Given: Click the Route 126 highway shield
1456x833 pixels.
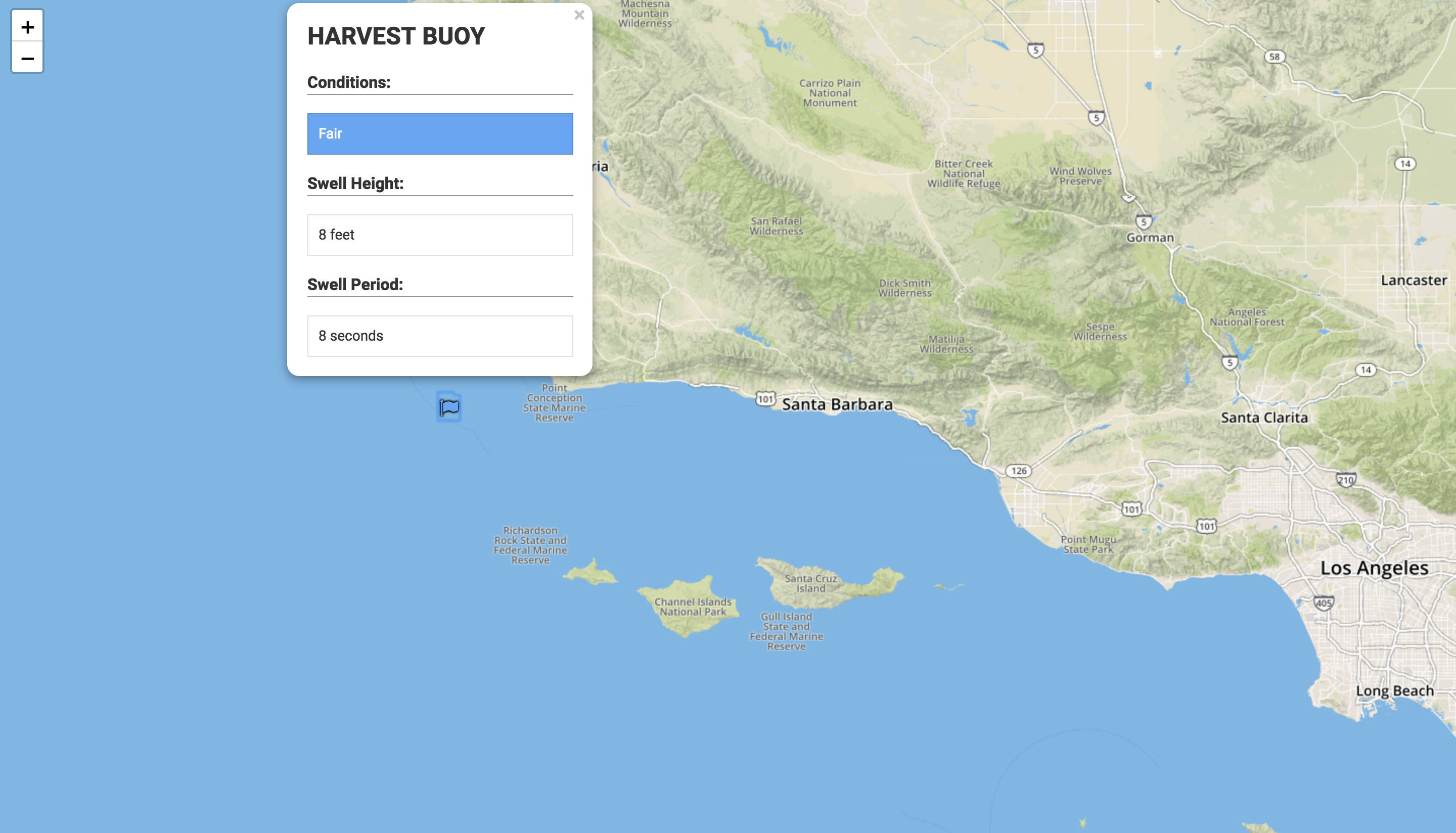Looking at the screenshot, I should tap(1018, 471).
